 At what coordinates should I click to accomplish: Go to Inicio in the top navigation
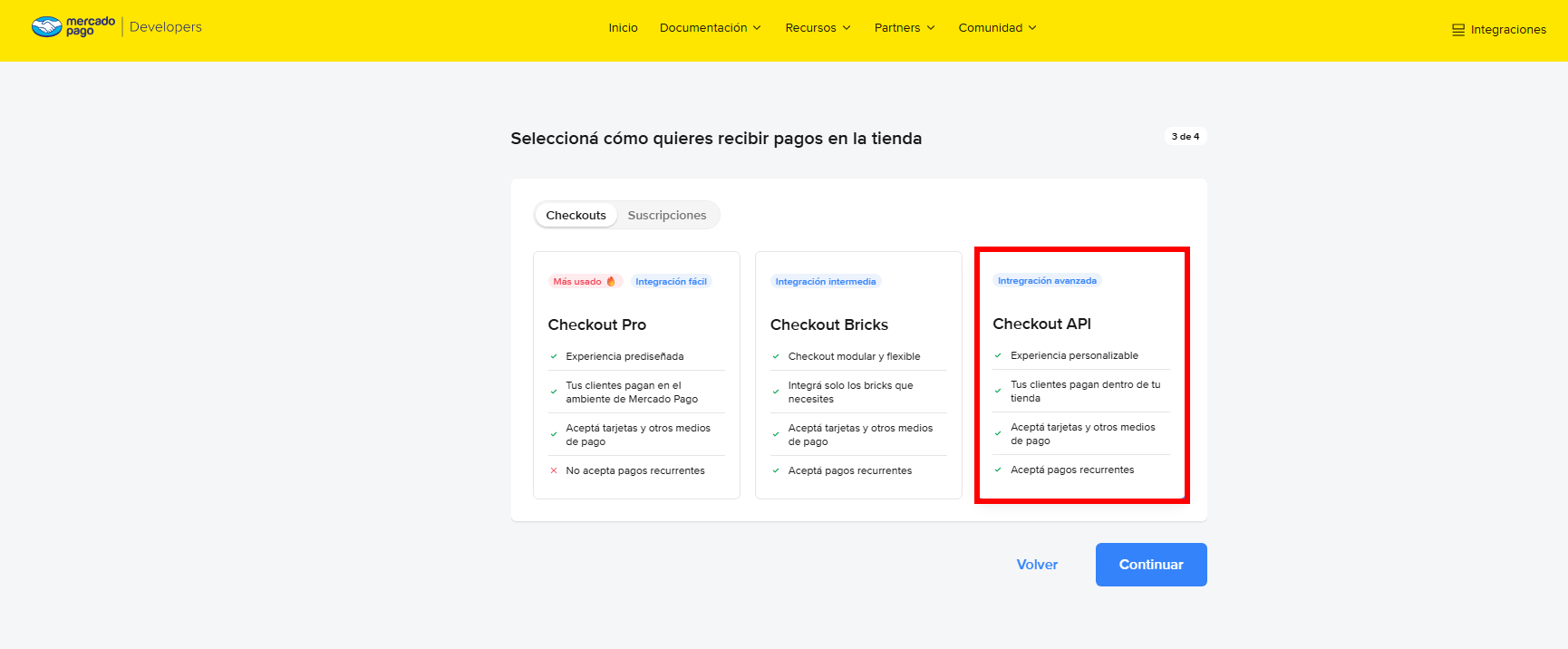(x=624, y=28)
